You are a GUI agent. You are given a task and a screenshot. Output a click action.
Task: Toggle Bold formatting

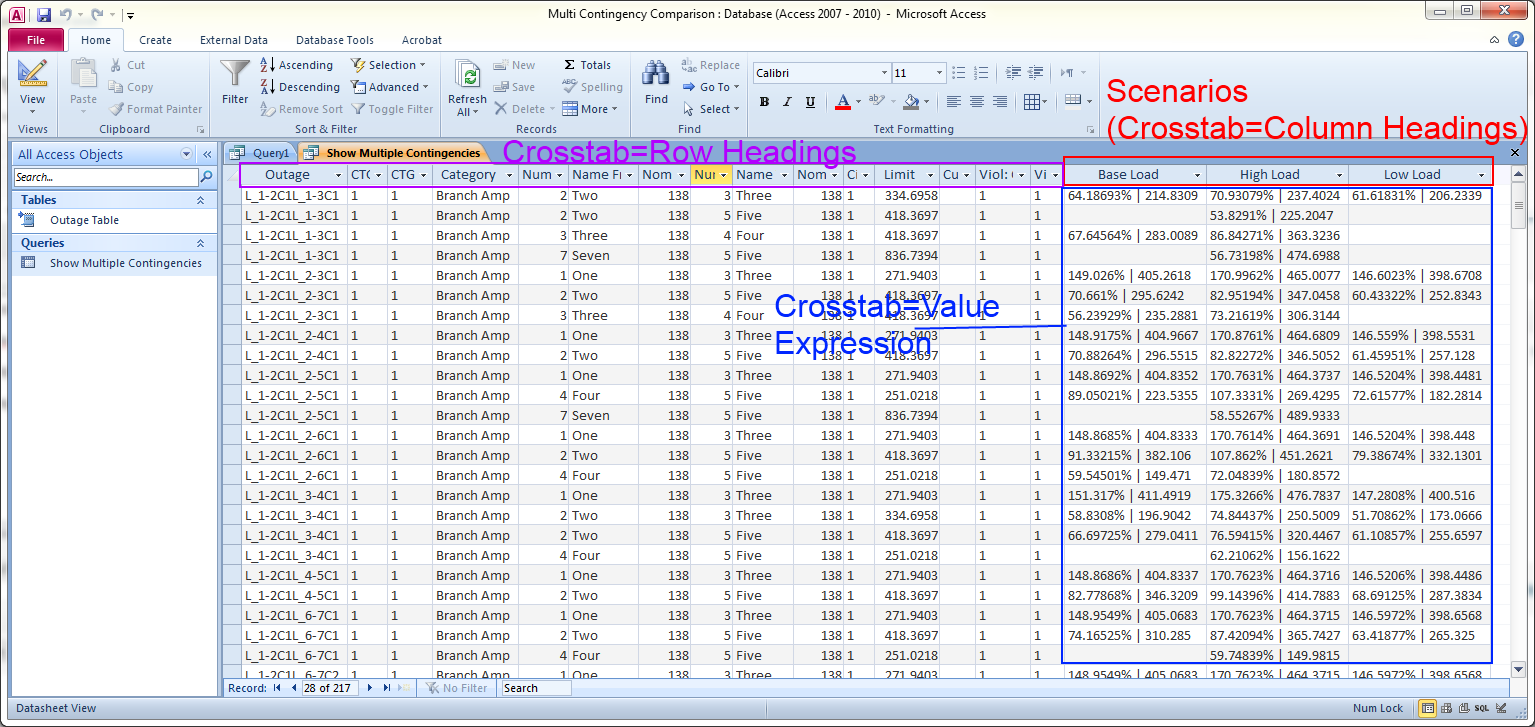coord(764,101)
